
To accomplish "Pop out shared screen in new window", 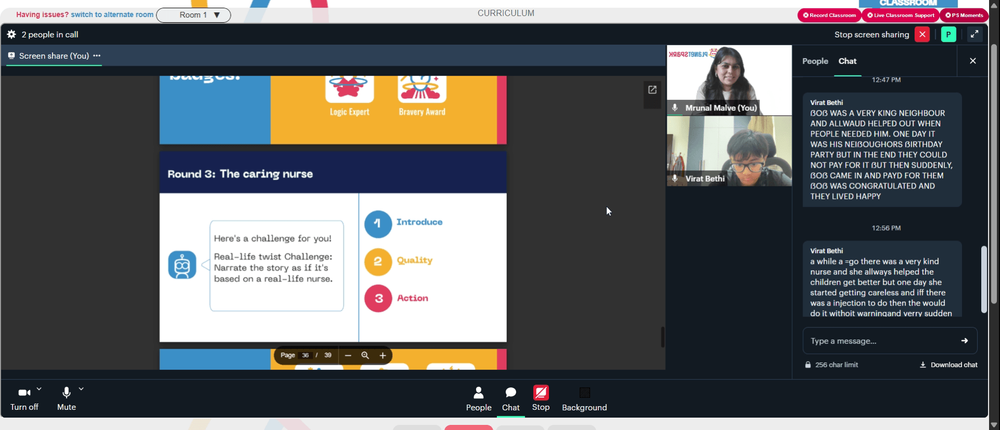I will (652, 90).
